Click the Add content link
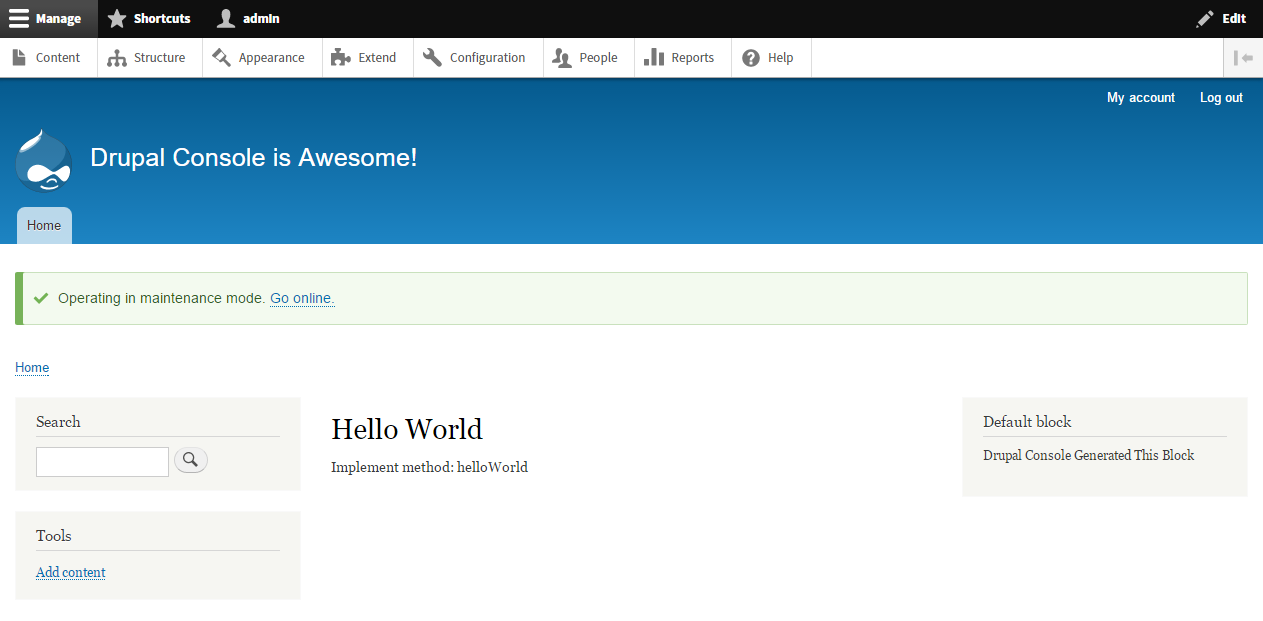 pos(70,572)
